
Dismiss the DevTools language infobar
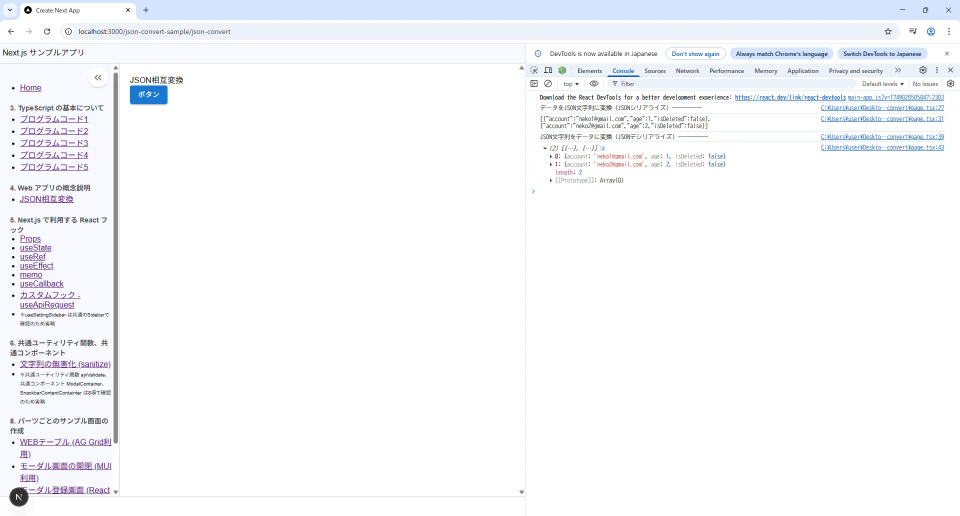point(947,54)
